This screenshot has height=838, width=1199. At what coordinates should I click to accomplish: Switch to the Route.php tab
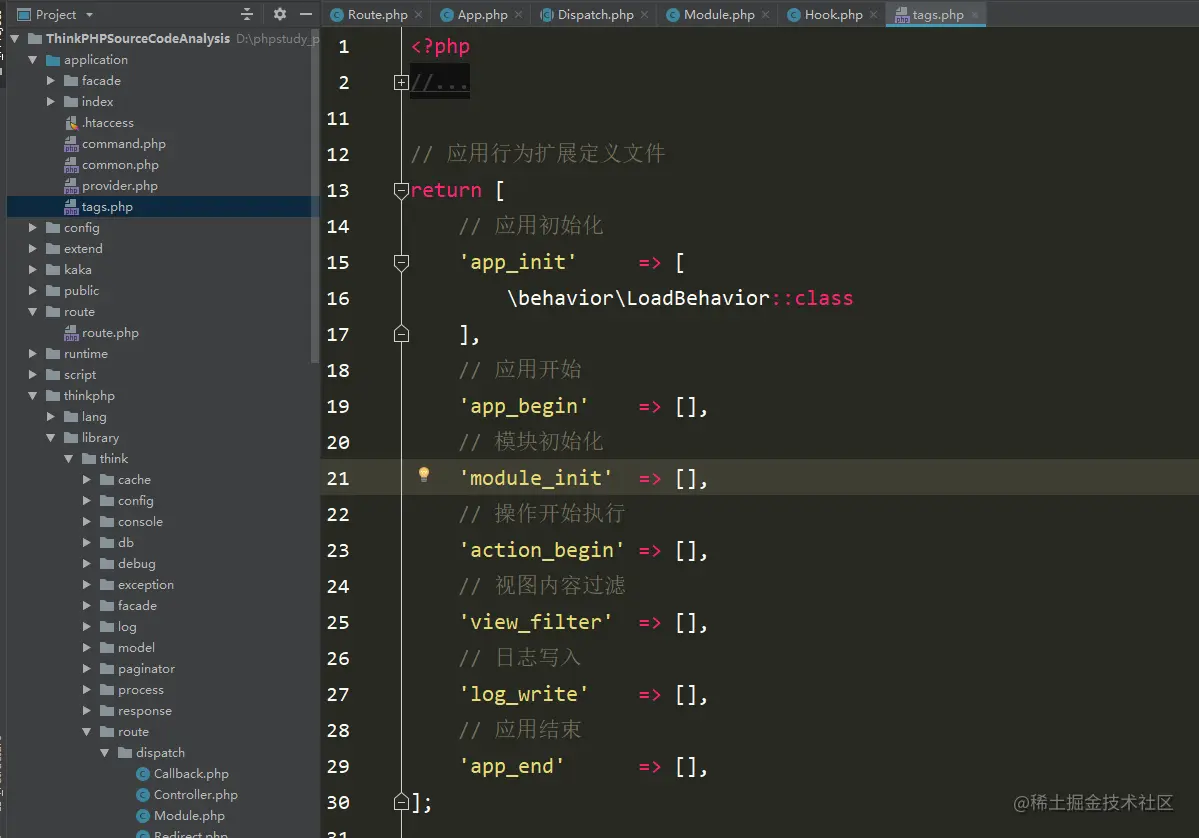pos(377,15)
